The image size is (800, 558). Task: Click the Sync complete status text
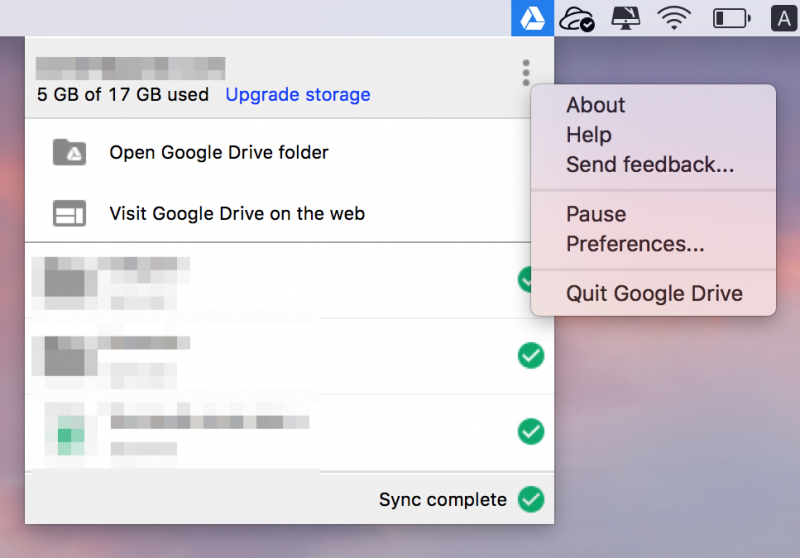(x=443, y=500)
